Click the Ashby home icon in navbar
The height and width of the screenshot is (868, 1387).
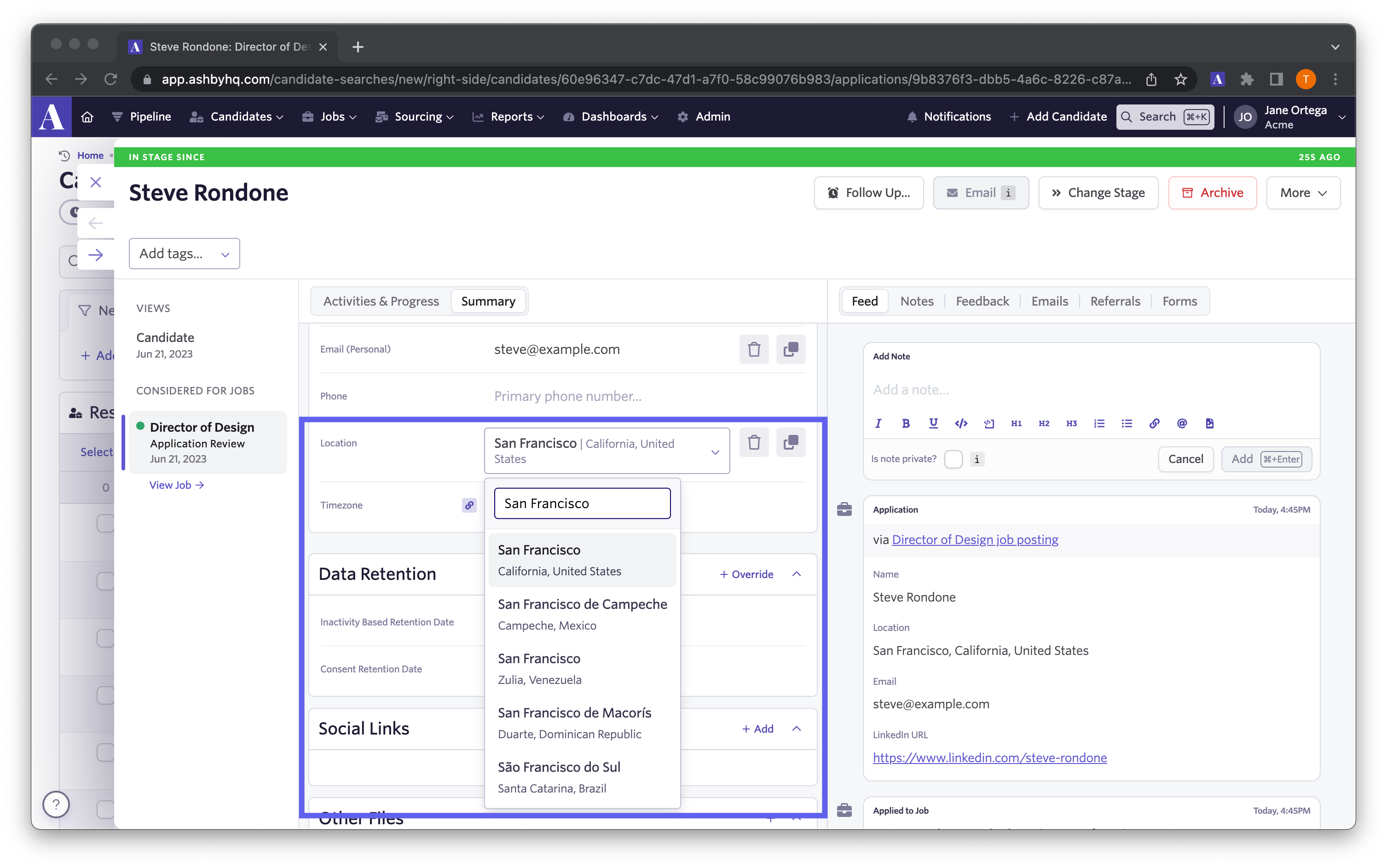coord(87,116)
